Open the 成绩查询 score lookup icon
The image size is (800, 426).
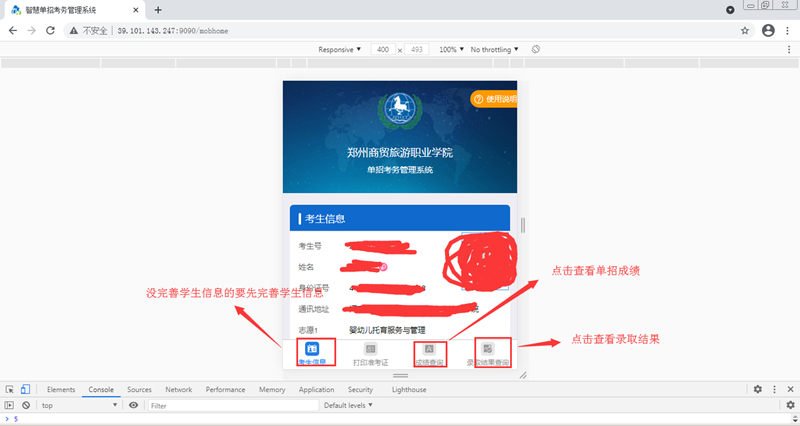click(429, 349)
